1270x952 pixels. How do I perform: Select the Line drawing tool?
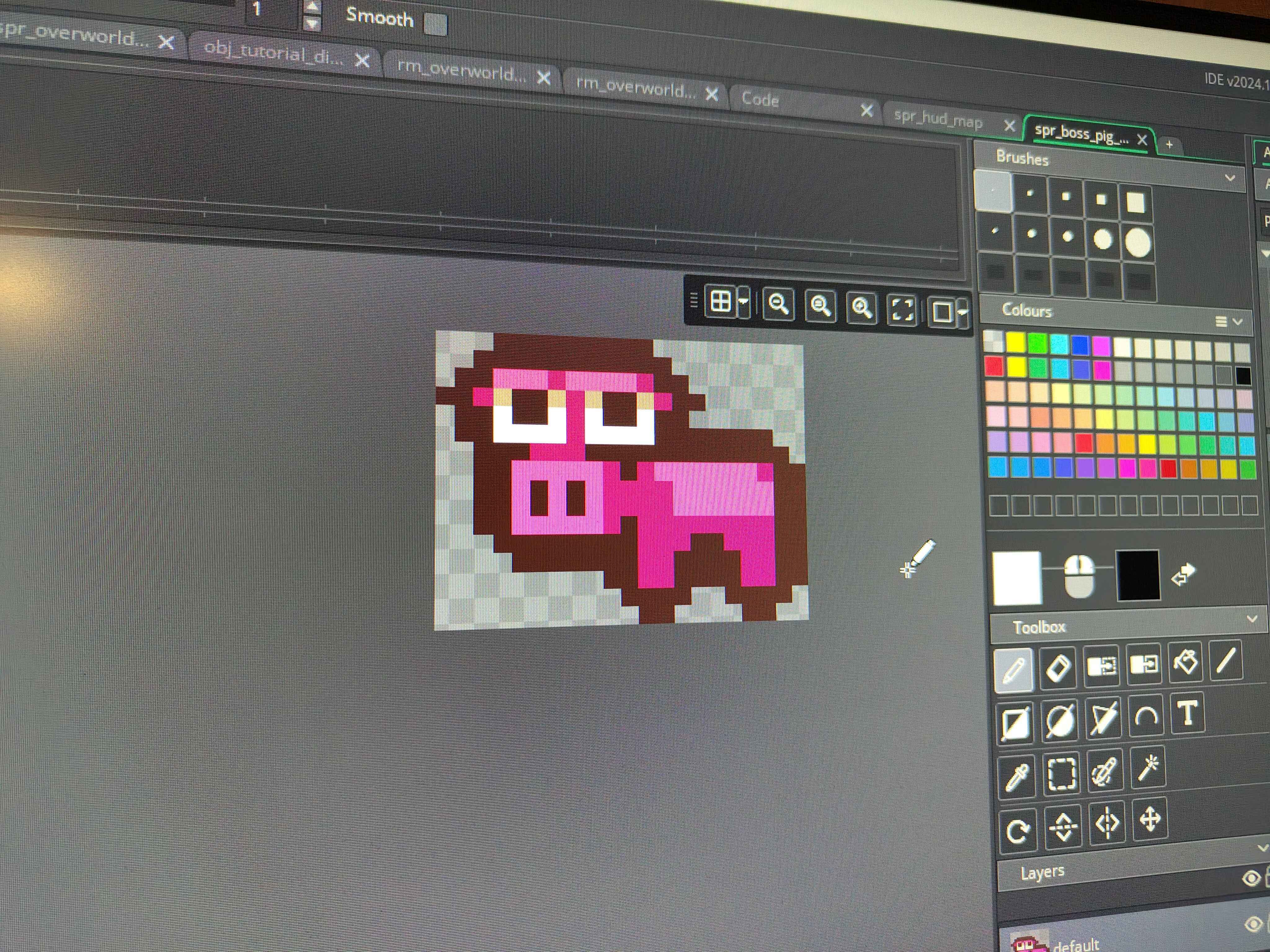pos(1226,660)
